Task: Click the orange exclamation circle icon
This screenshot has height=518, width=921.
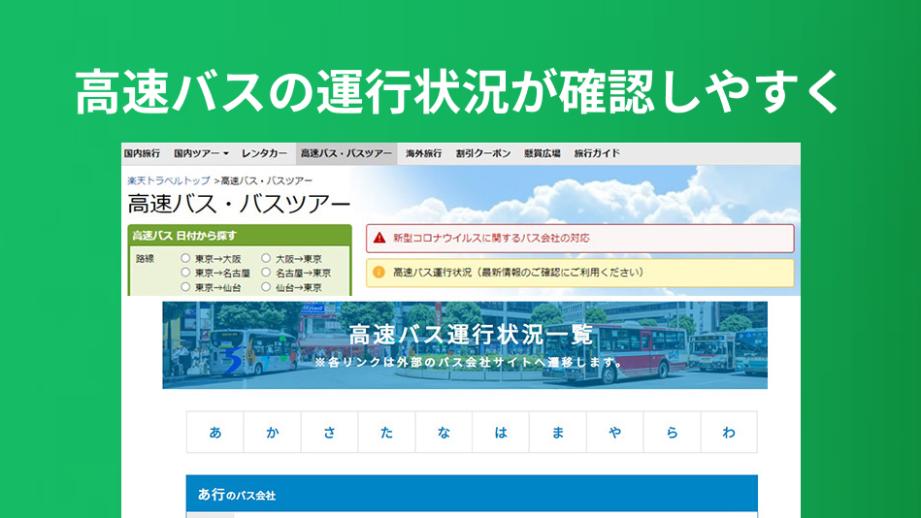Action: [380, 272]
